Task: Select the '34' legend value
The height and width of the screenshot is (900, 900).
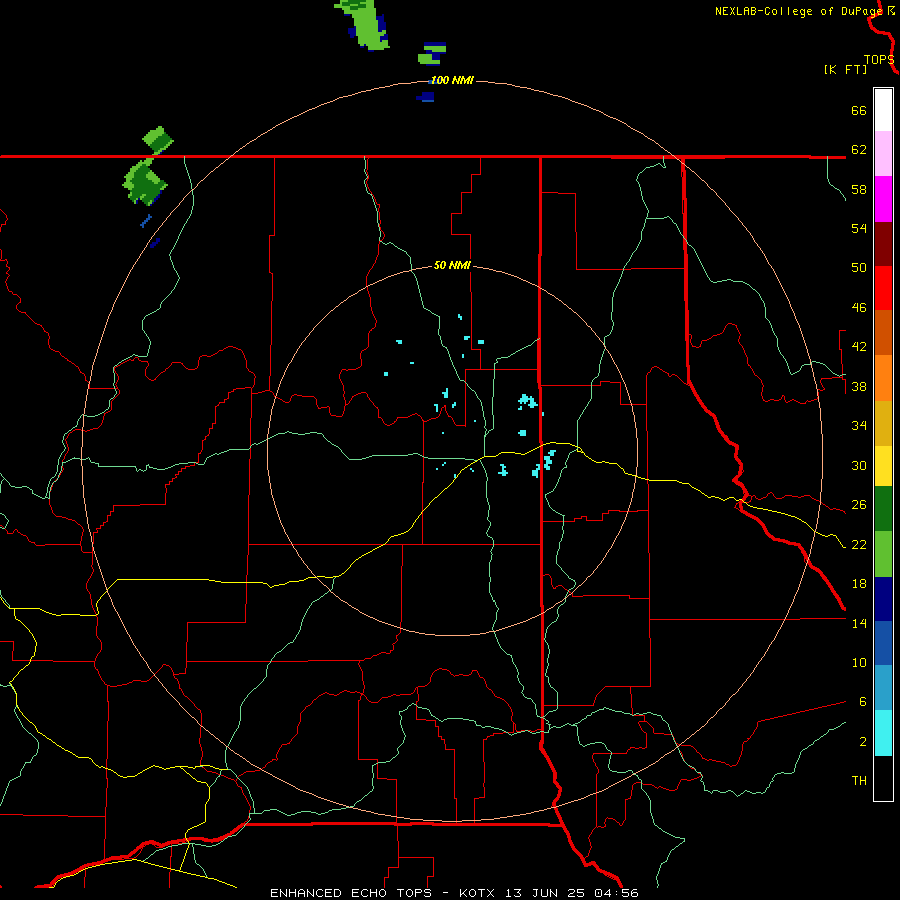Action: click(x=859, y=425)
